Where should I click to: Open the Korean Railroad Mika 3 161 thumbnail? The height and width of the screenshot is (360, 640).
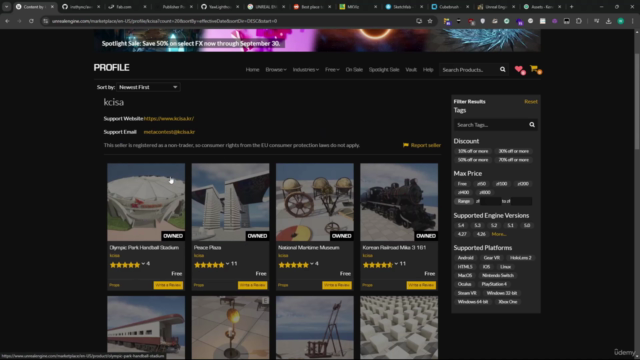click(x=399, y=202)
